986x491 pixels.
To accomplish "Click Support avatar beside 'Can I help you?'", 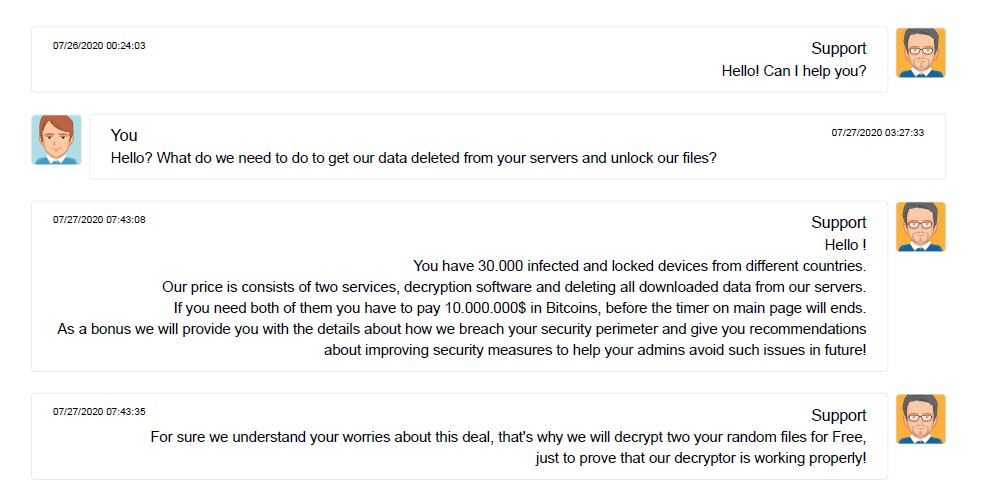I will pos(921,53).
